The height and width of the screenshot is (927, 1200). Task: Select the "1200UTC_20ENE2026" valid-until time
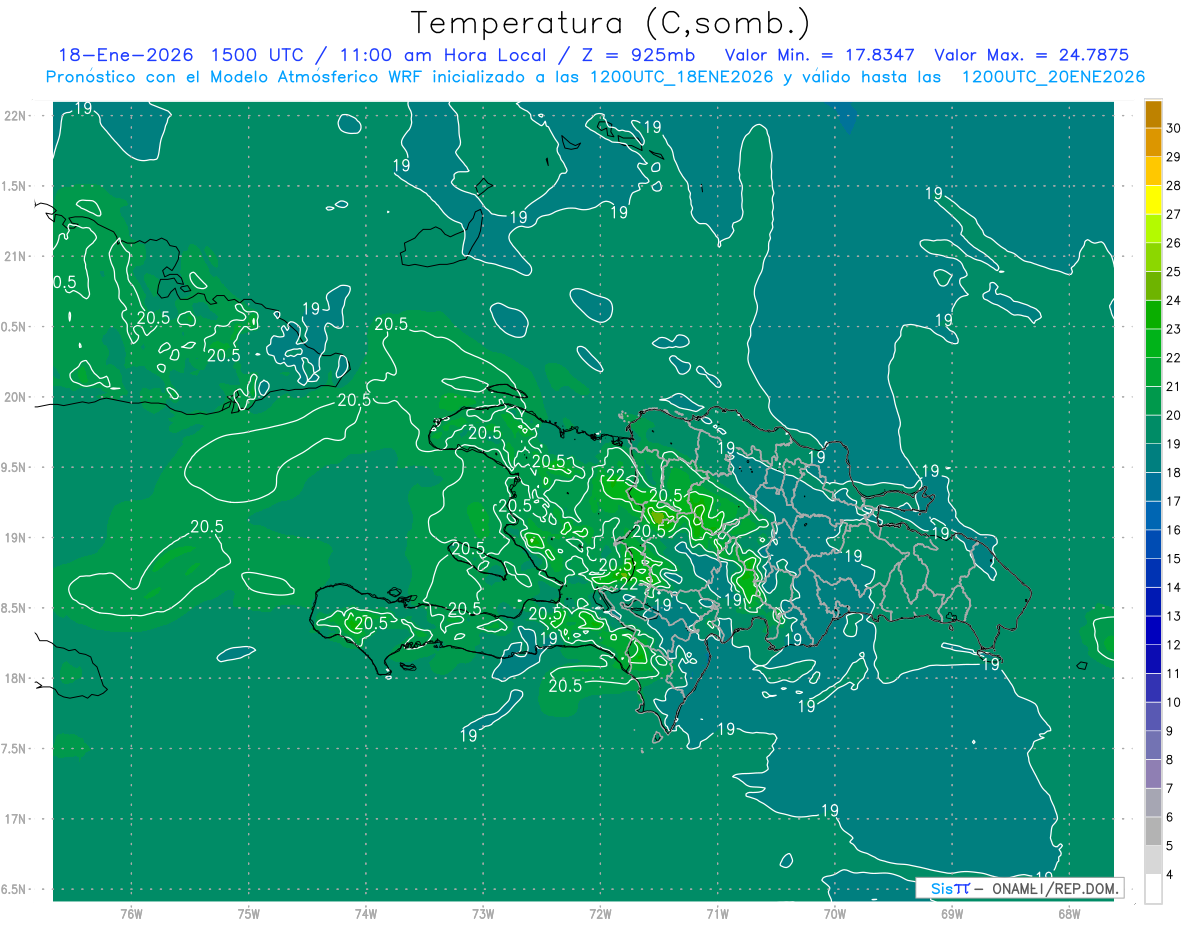pos(1052,77)
